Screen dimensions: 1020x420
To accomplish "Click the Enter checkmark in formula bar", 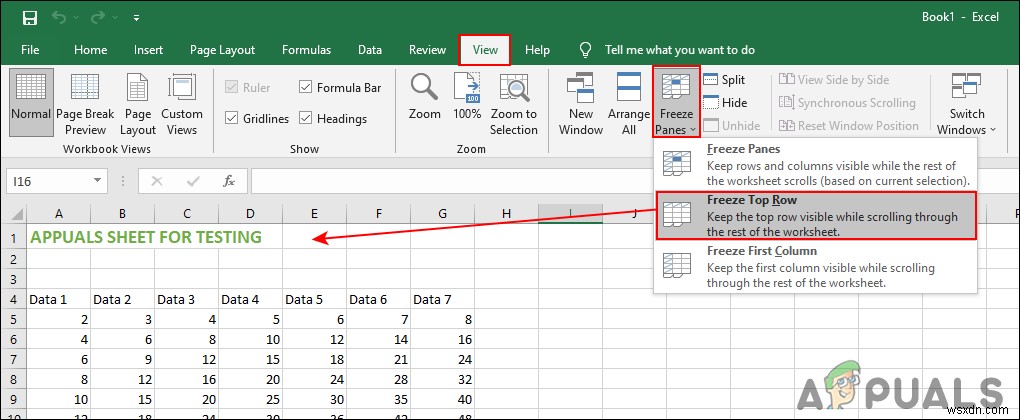I will click(x=193, y=181).
